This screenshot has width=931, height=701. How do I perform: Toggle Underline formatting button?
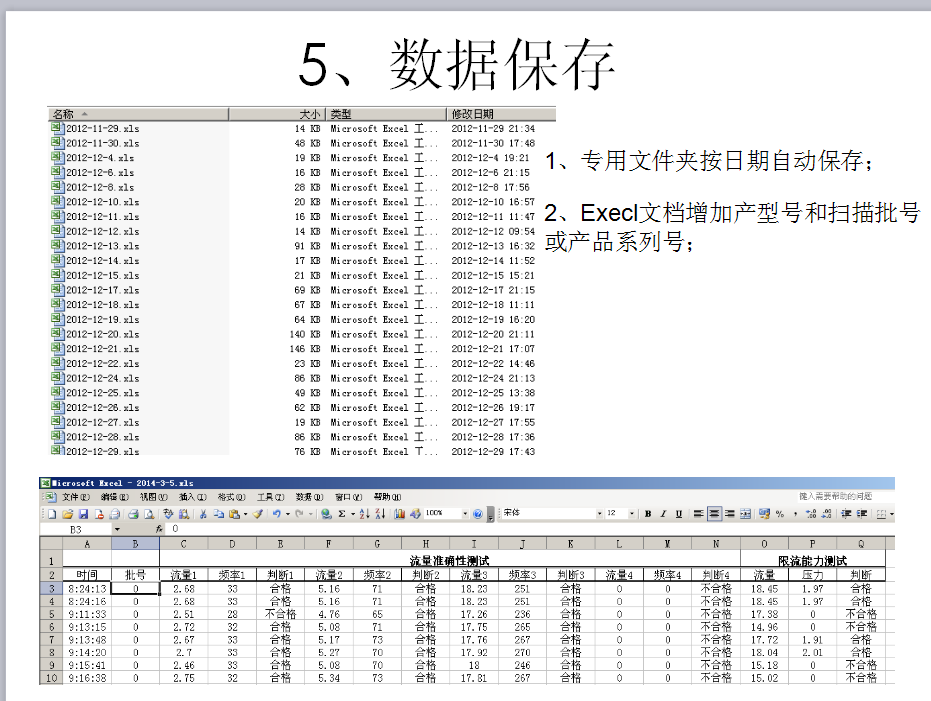(679, 514)
